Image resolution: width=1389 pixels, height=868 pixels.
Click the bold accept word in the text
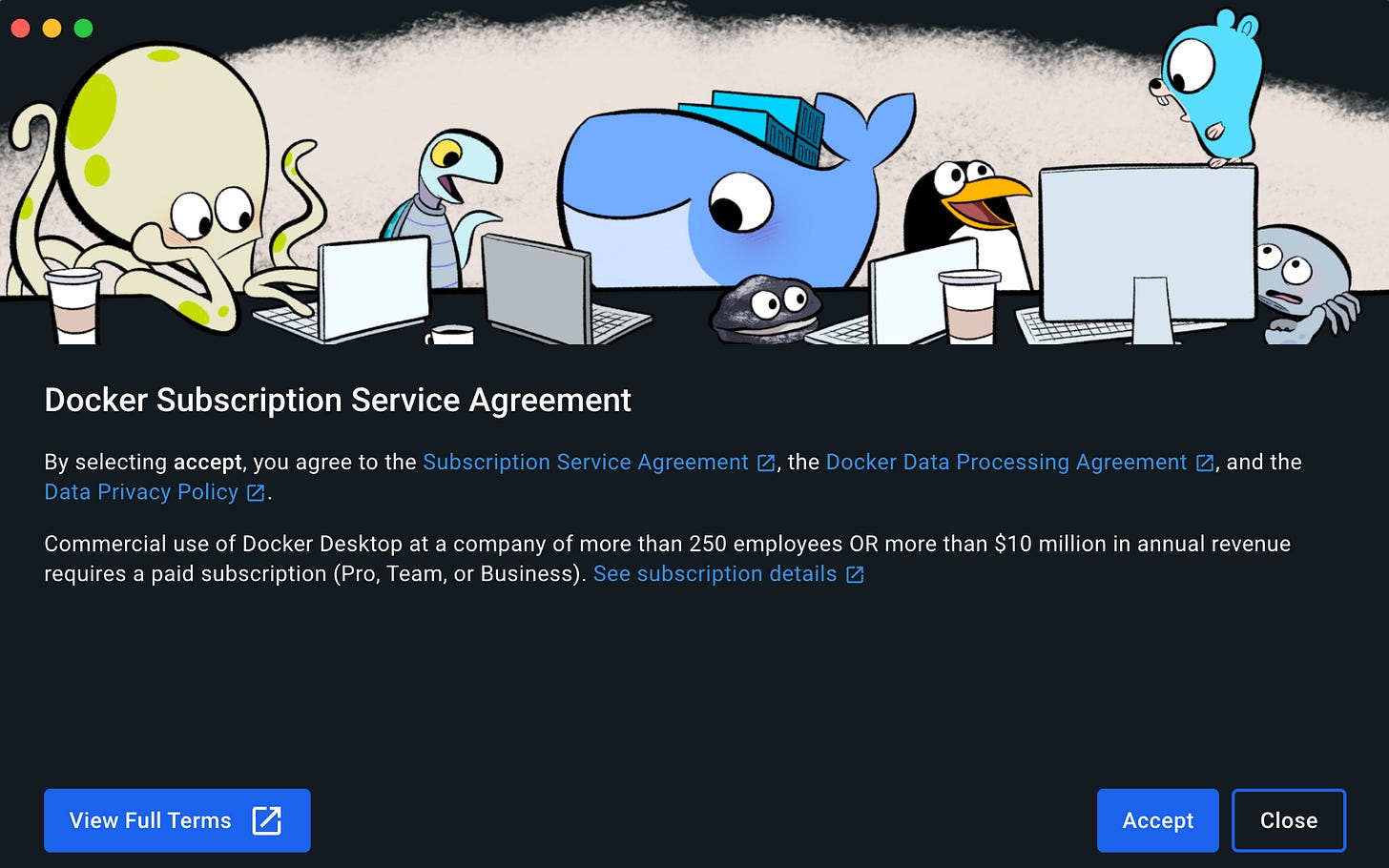pyautogui.click(x=206, y=462)
